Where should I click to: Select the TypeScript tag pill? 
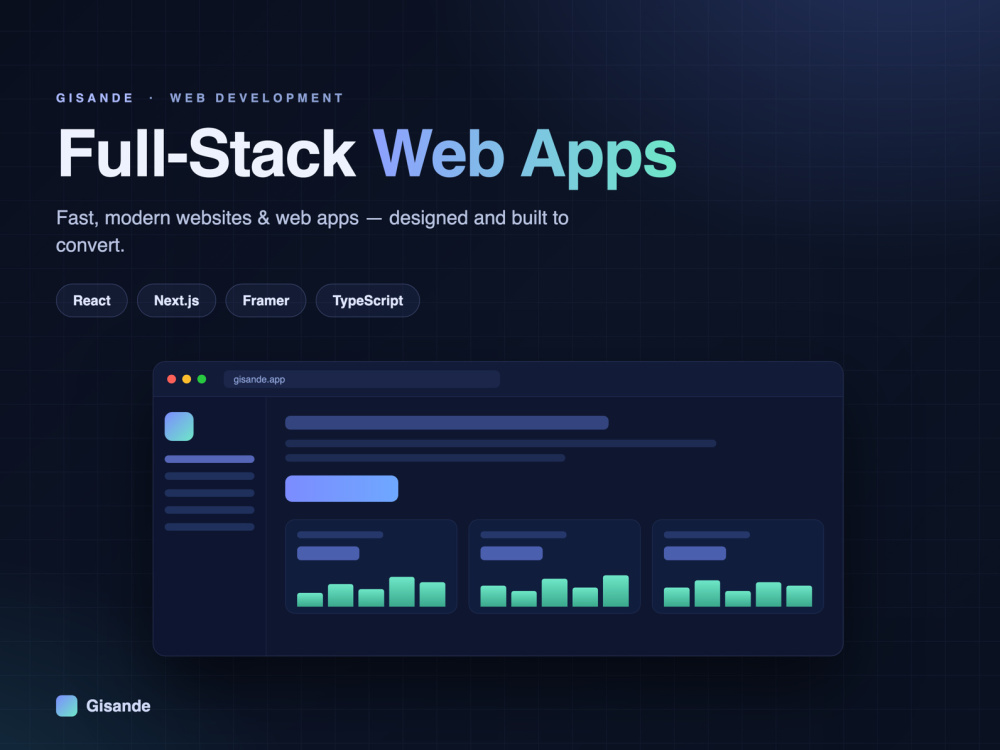click(368, 300)
